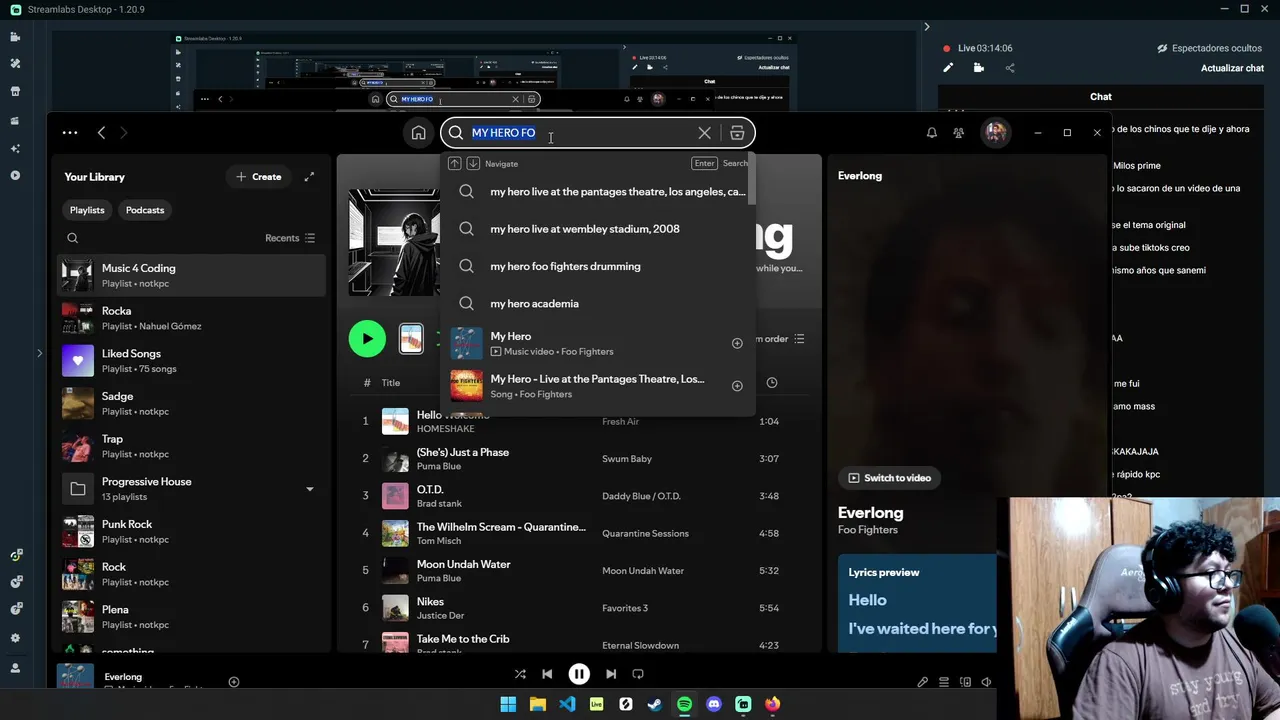Open Foo Fighters artist link in Now Playing

pyautogui.click(x=868, y=530)
